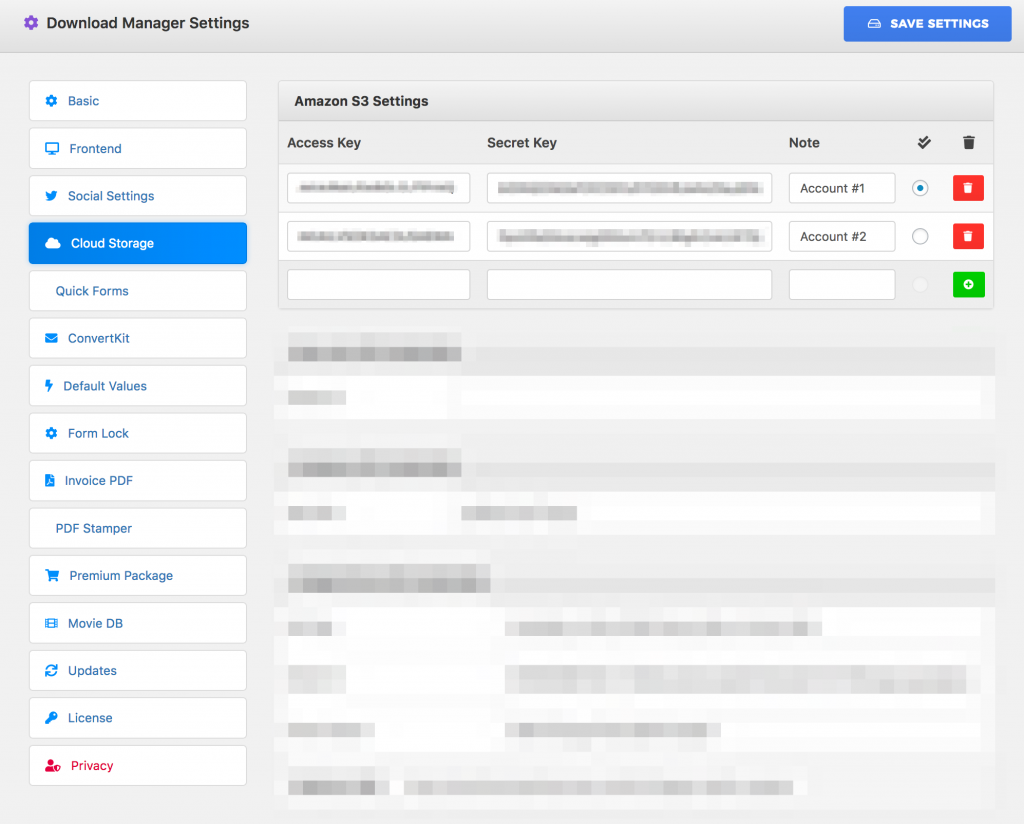Click the envelope icon on ConvertKit

point(51,338)
